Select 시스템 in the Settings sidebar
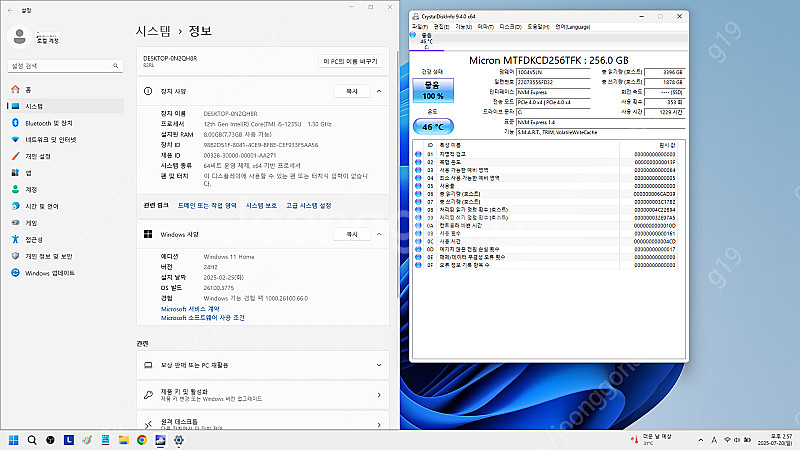800x450 pixels. point(65,106)
